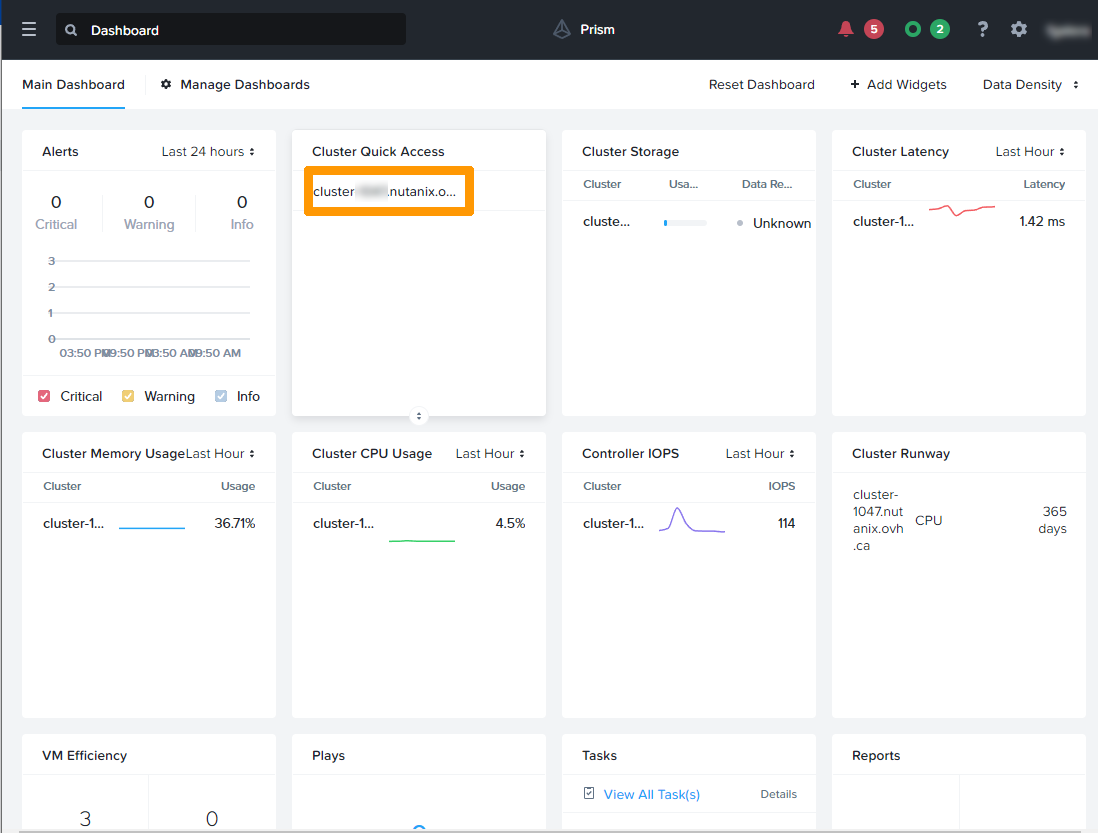Open the Manage Dashboards tab
Image resolution: width=1098 pixels, height=833 pixels.
point(244,85)
